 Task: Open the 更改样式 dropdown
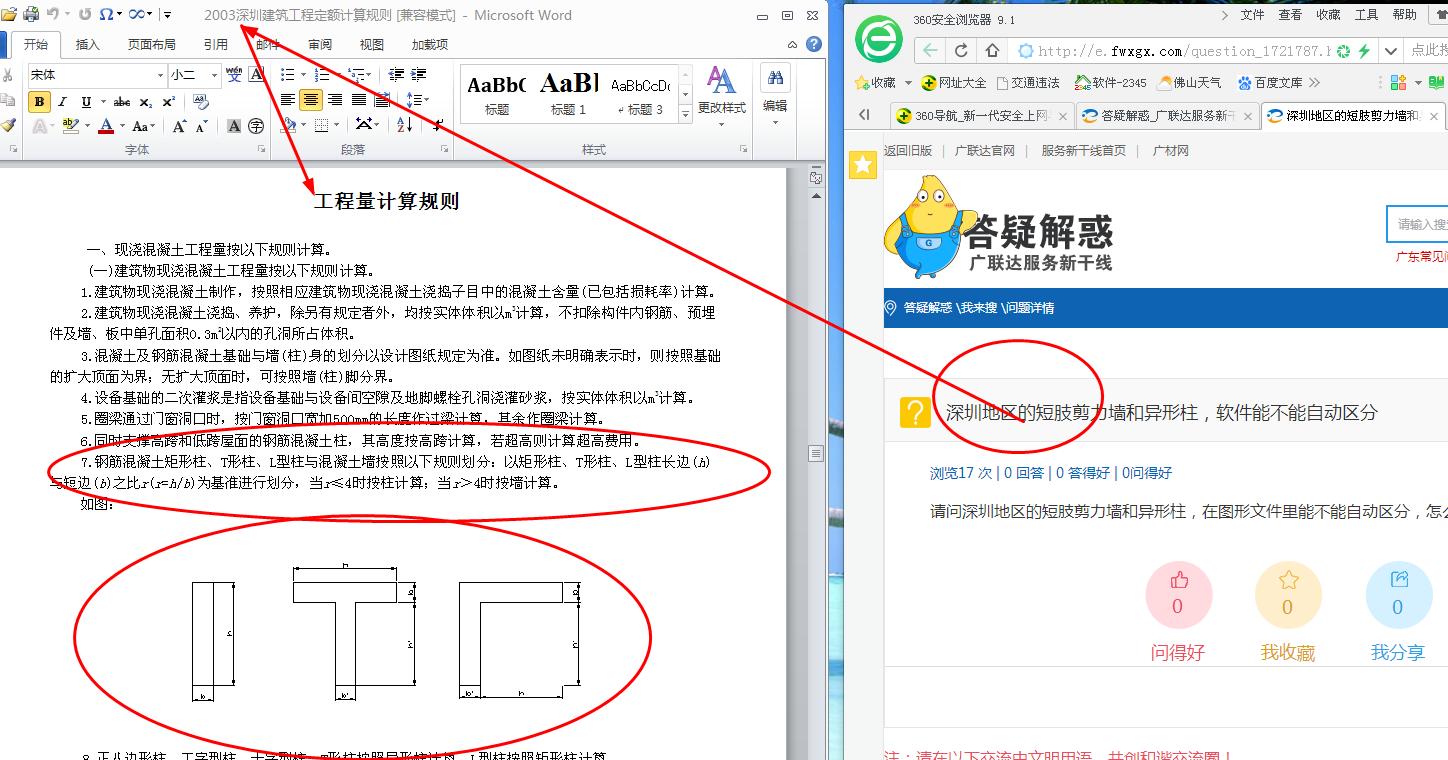pos(721,97)
